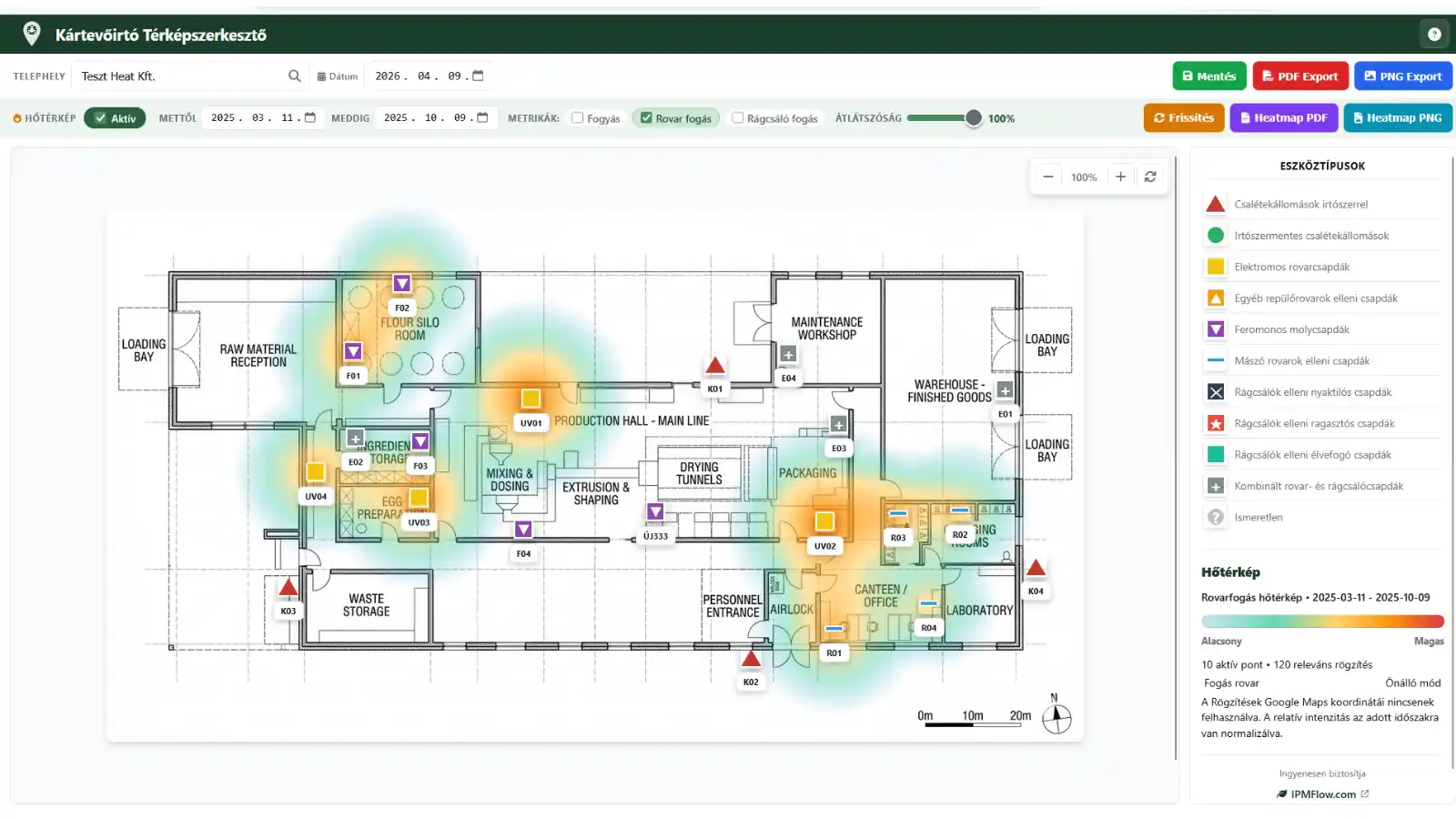This screenshot has width=1456, height=819.
Task: Zoom in the map with plus button
Action: 1121,177
